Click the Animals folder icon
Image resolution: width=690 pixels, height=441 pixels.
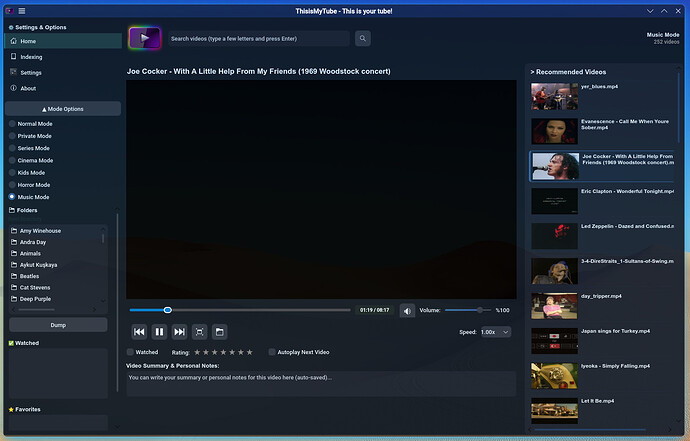point(14,254)
